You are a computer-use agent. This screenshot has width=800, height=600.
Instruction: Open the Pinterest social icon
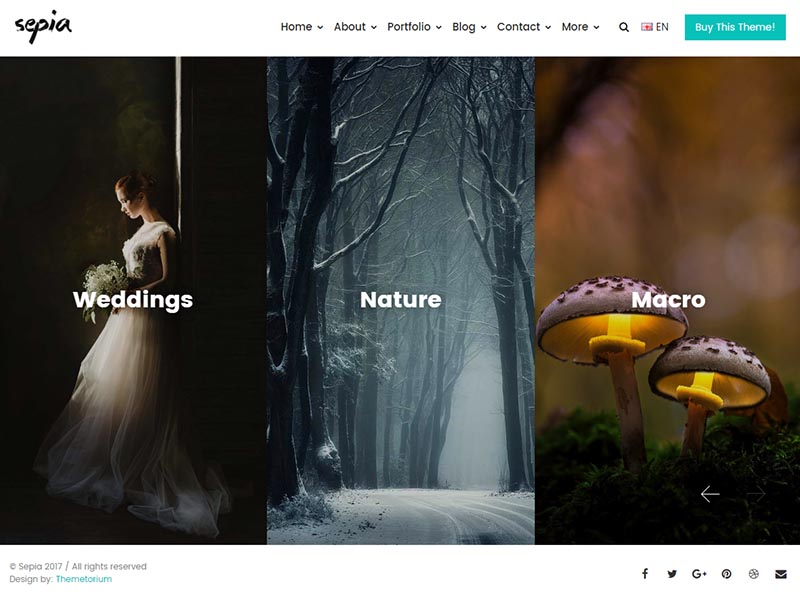(x=727, y=574)
